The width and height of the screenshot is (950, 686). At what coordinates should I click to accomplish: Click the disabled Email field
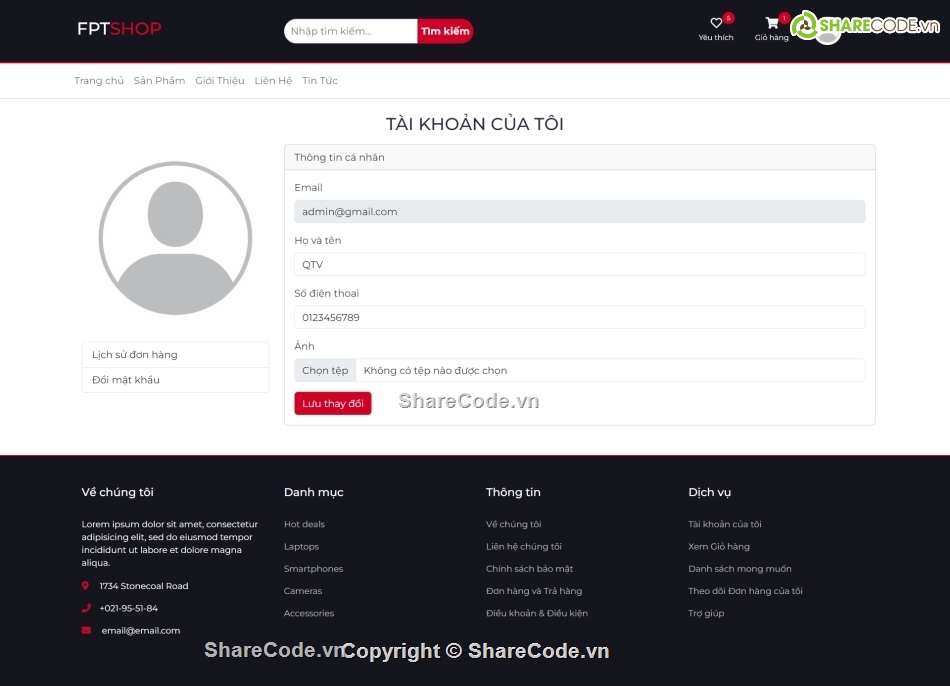click(580, 211)
